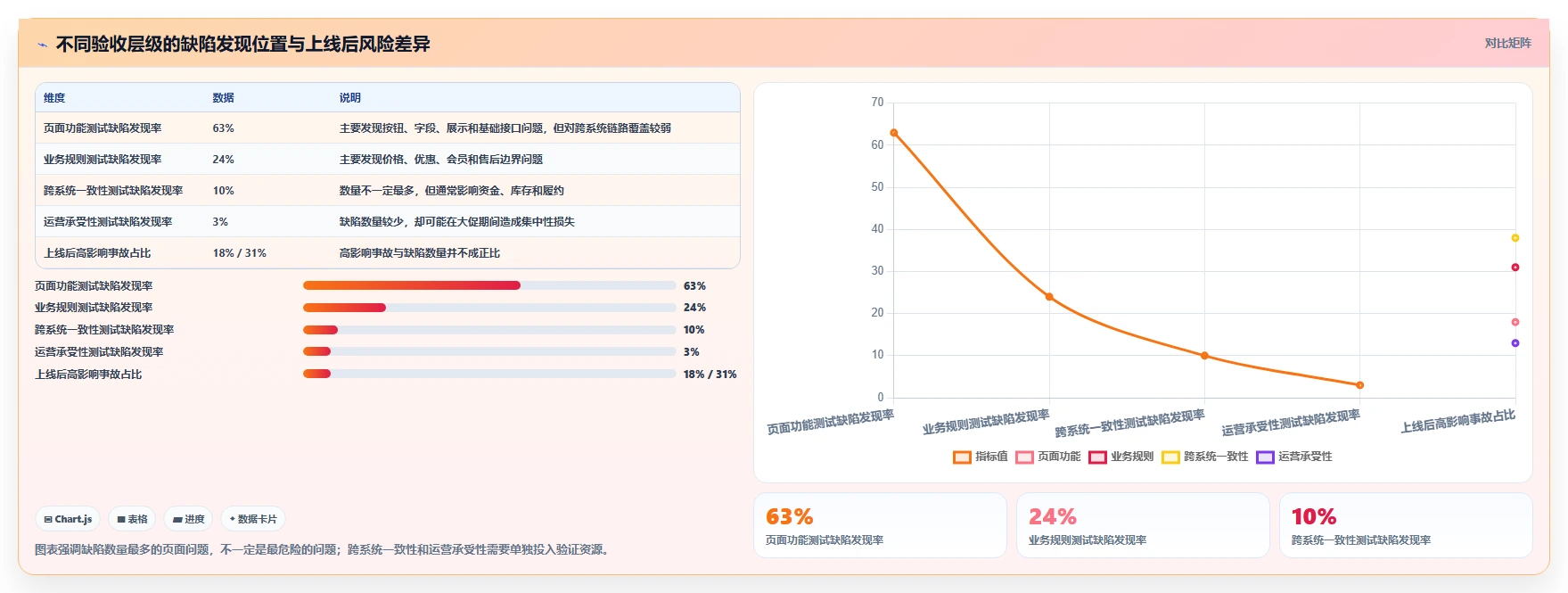Click the description 高影响事故与缺陷数量并不成正比

[x=419, y=253]
